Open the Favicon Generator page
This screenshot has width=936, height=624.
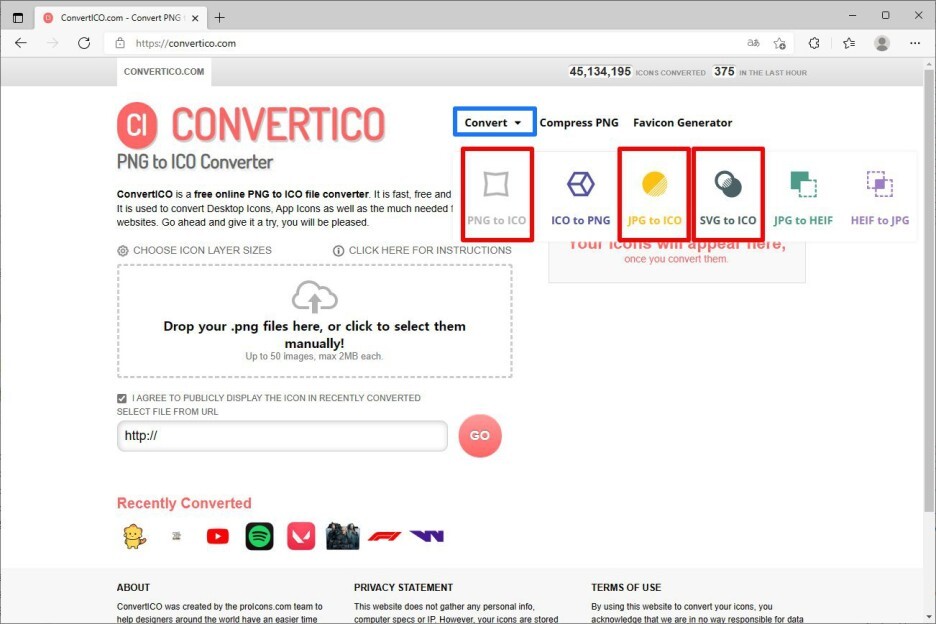click(x=682, y=122)
